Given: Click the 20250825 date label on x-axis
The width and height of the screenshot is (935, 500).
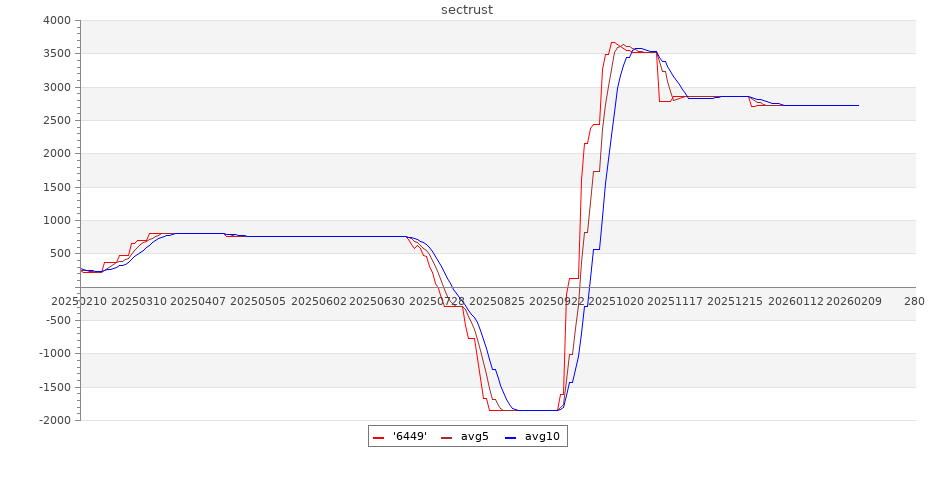Looking at the screenshot, I should [496, 301].
